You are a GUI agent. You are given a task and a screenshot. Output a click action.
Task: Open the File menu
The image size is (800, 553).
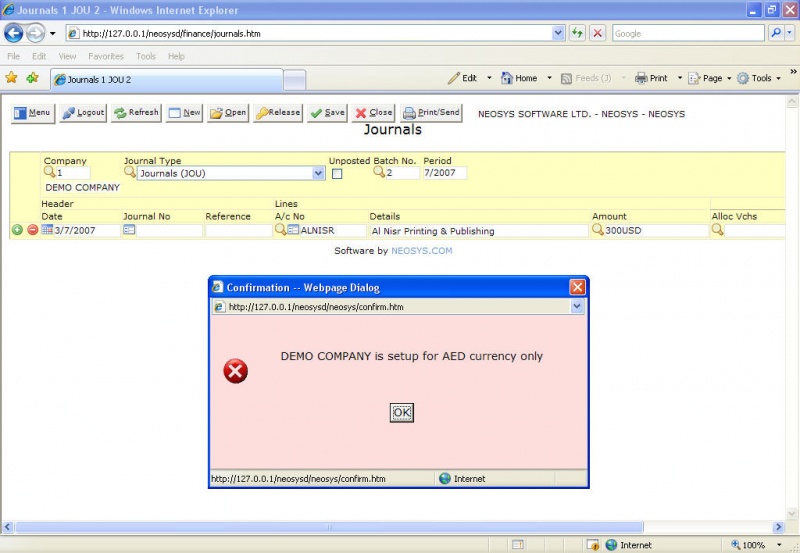pos(14,56)
